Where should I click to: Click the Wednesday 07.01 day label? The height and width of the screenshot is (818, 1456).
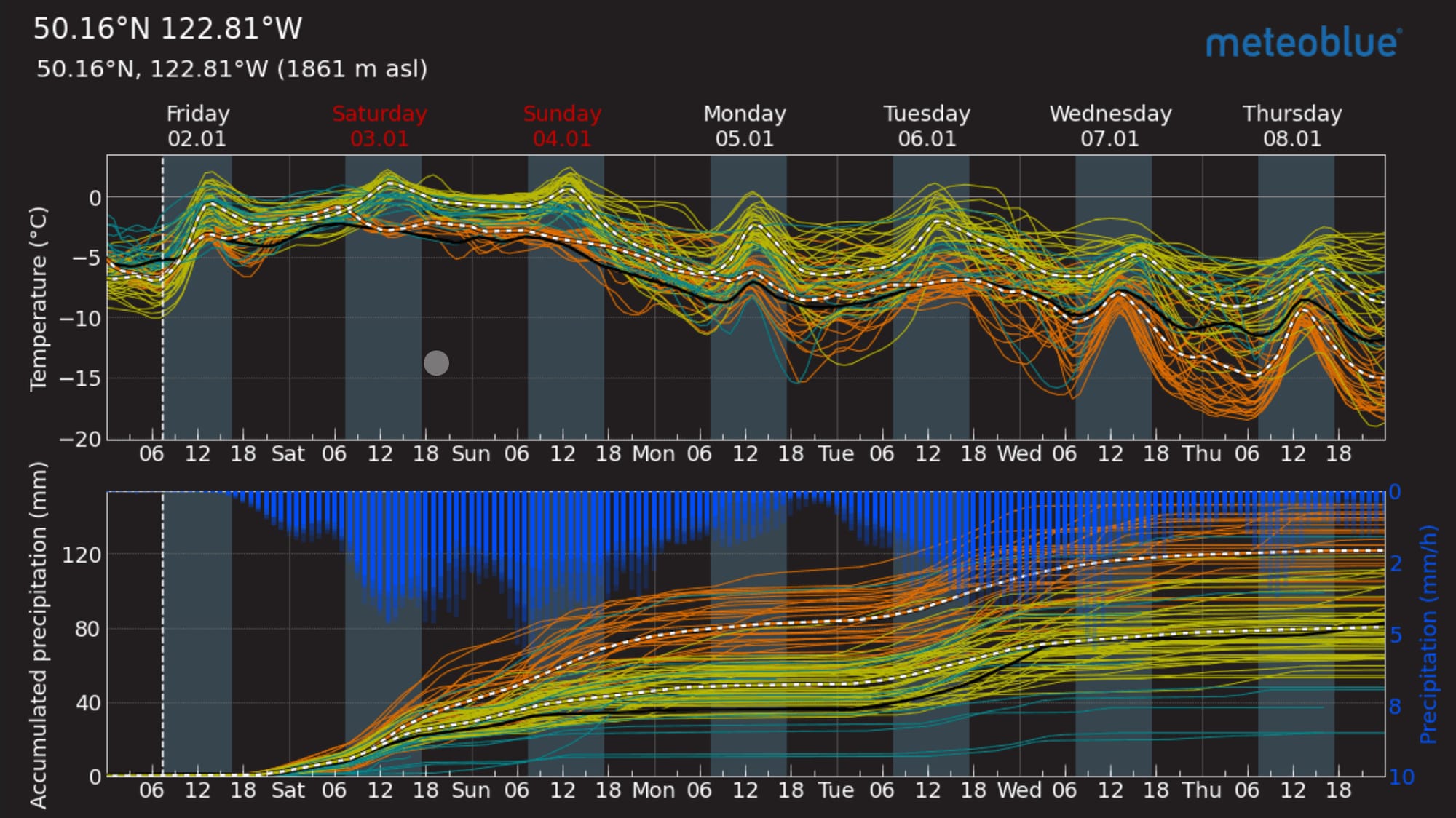(1110, 126)
